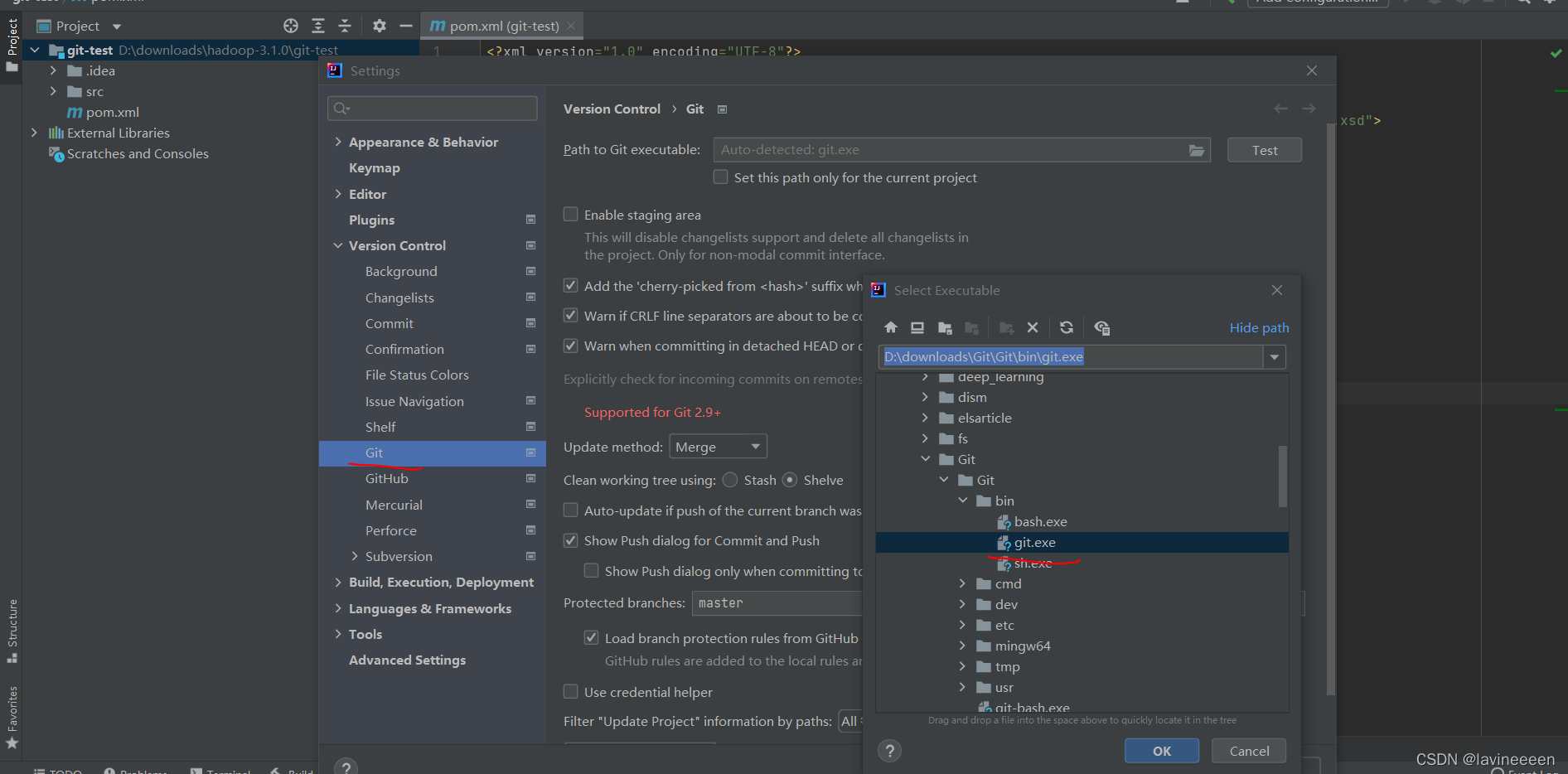
Task: Cancel the Select Executable dialog
Action: (1249, 751)
